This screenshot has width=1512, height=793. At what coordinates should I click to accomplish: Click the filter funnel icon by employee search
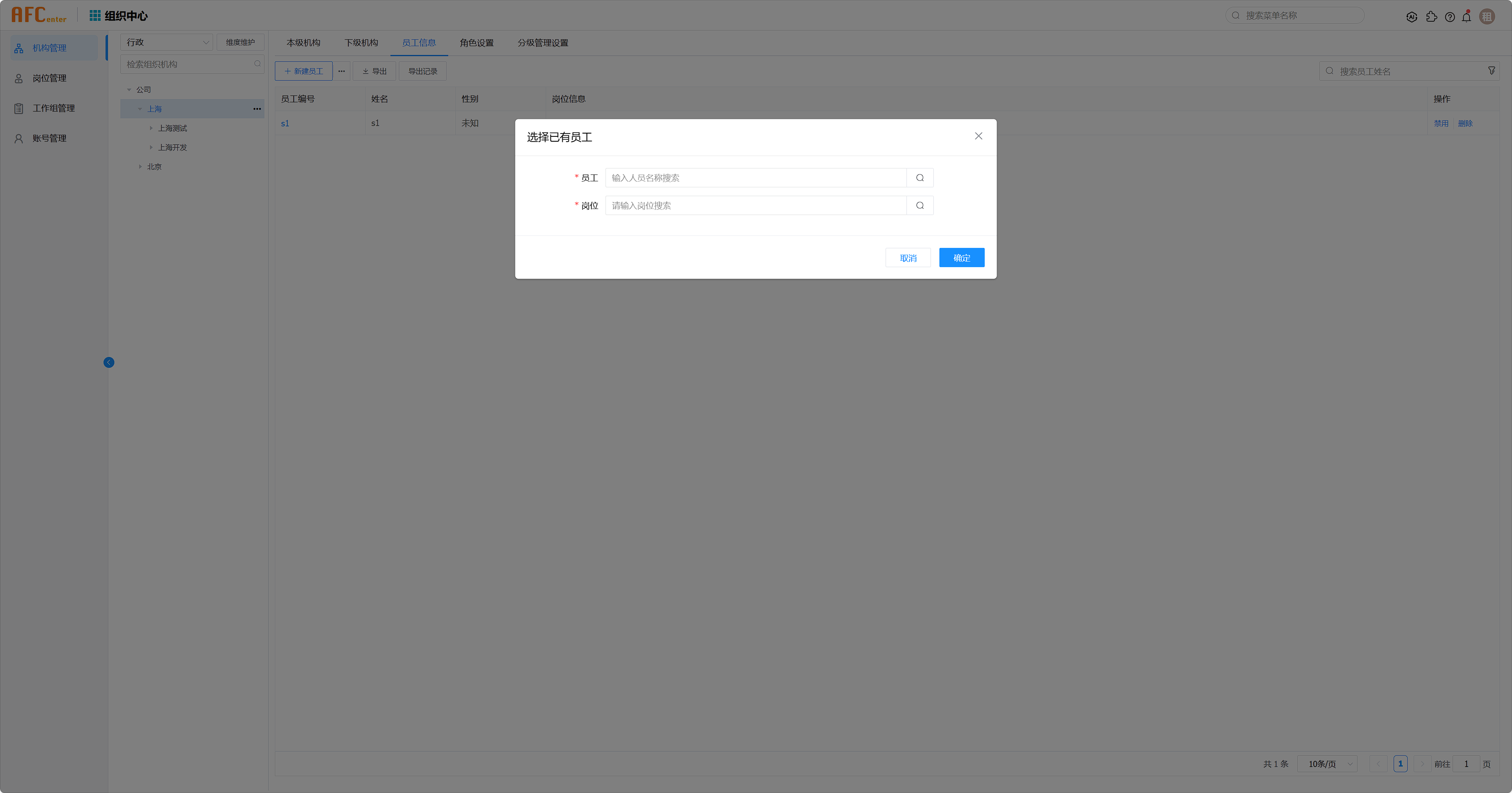[x=1492, y=71]
